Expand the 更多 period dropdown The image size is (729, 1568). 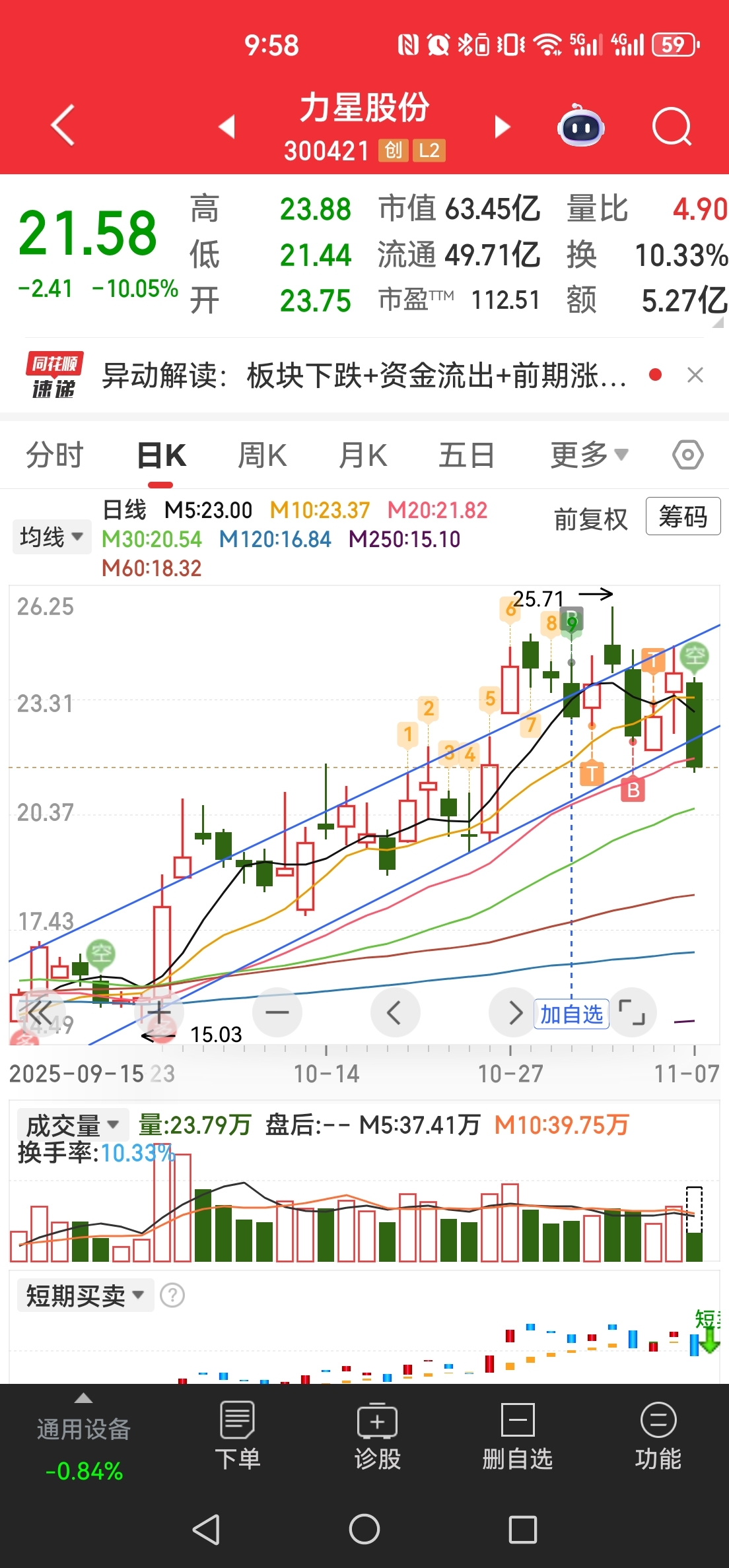(x=589, y=455)
